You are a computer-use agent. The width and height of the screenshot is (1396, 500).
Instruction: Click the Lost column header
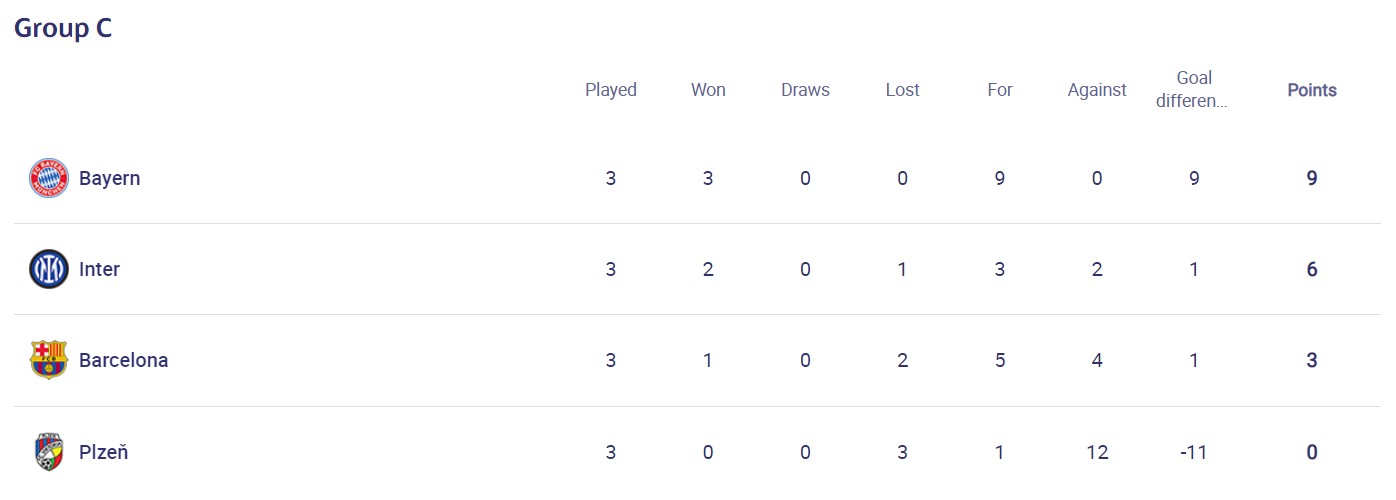pyautogui.click(x=902, y=90)
